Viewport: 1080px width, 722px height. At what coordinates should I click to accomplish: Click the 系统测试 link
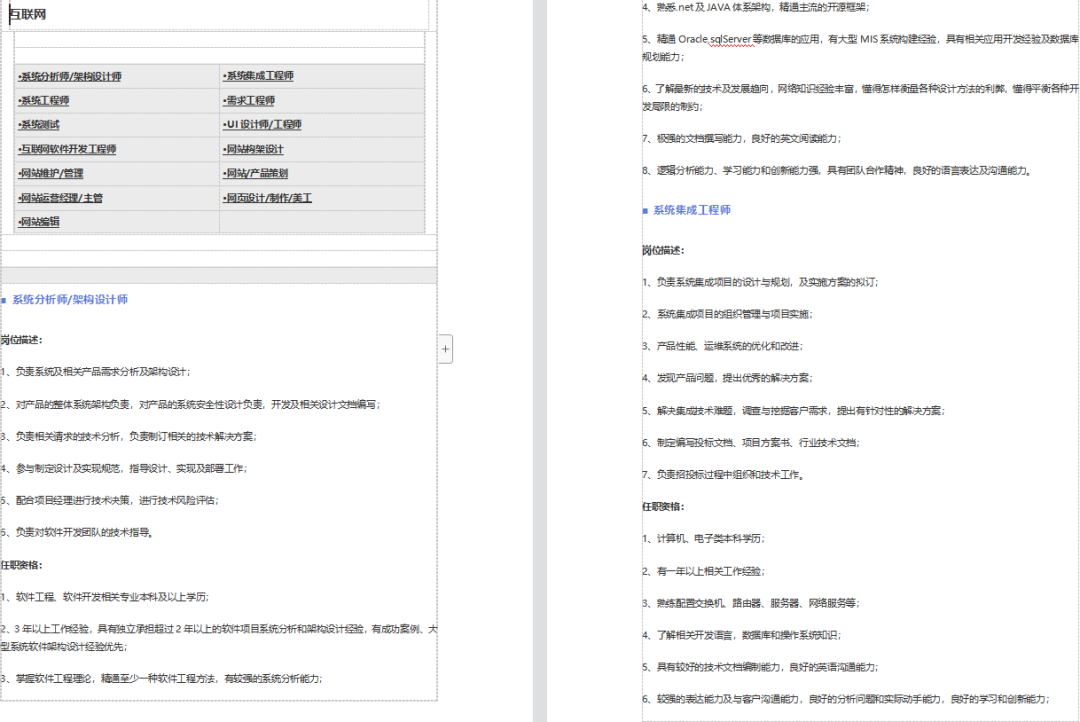(39, 125)
